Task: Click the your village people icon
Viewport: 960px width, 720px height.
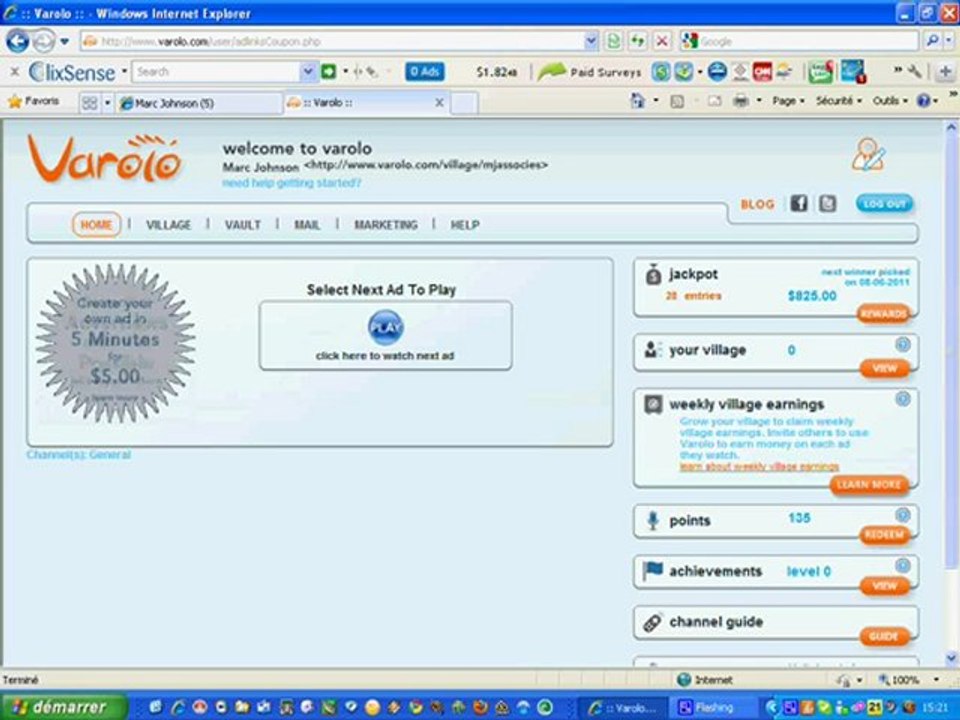Action: pos(653,350)
